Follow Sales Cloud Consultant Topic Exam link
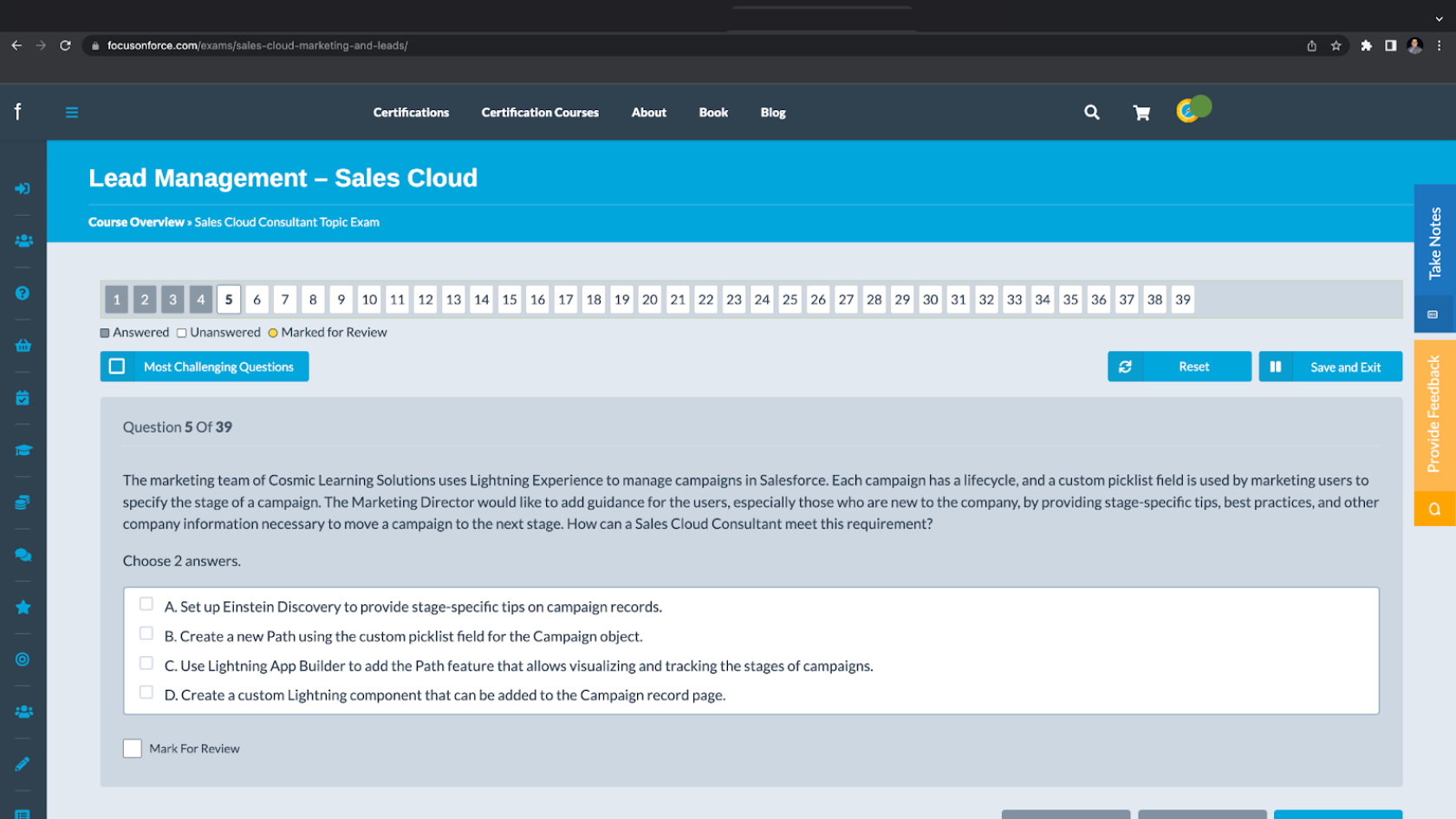The height and width of the screenshot is (819, 1456). tap(287, 223)
